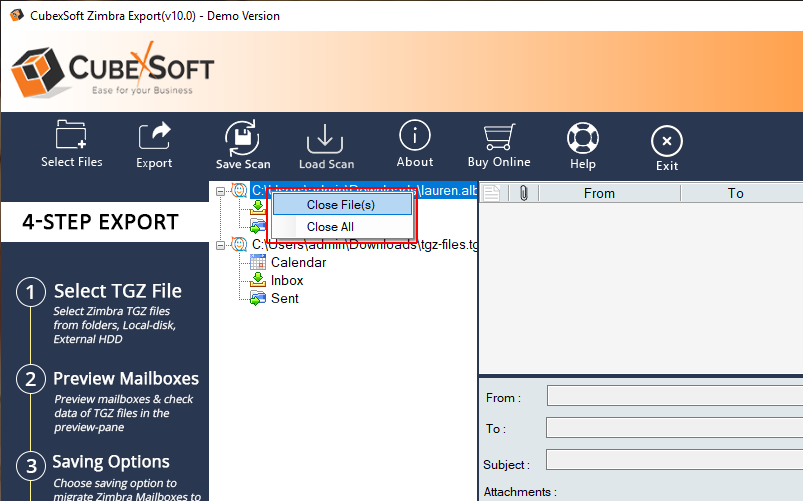803x501 pixels.
Task: Select the Inbox folder under tgz-files
Action: [287, 280]
